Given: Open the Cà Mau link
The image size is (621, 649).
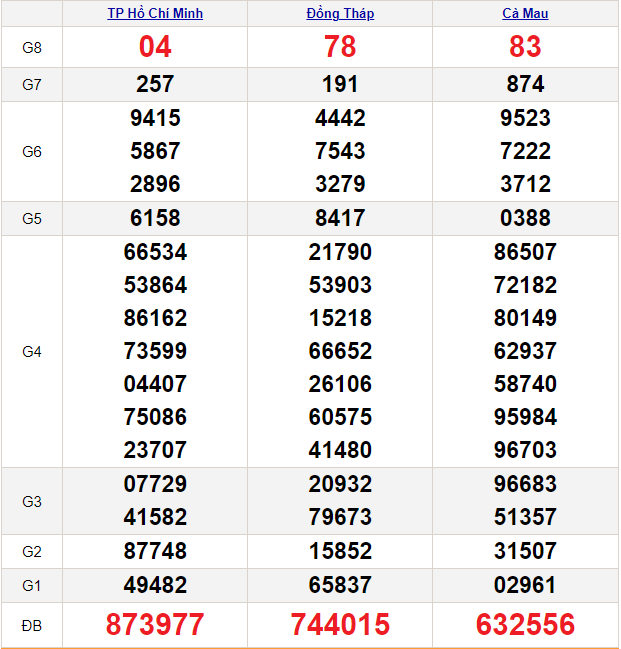Looking at the screenshot, I should (x=525, y=13).
